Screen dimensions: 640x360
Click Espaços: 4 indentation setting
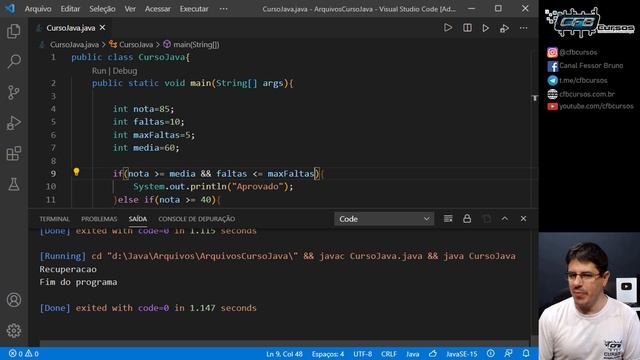[x=328, y=354]
